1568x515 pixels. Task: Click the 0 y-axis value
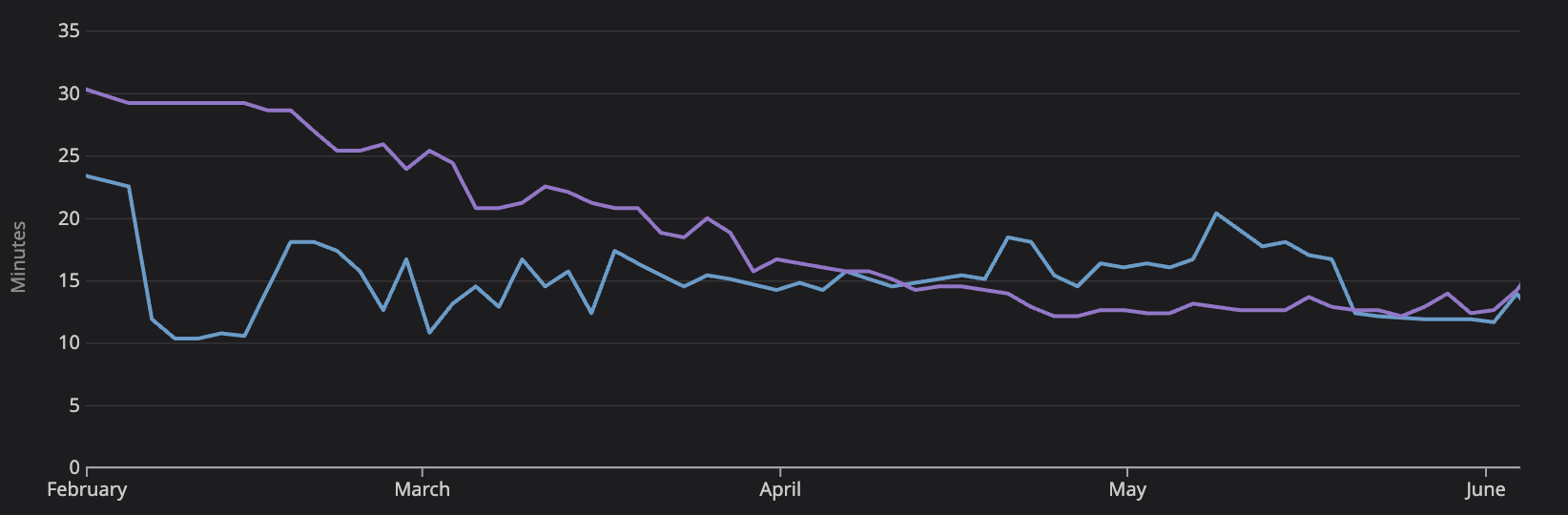tap(74, 467)
